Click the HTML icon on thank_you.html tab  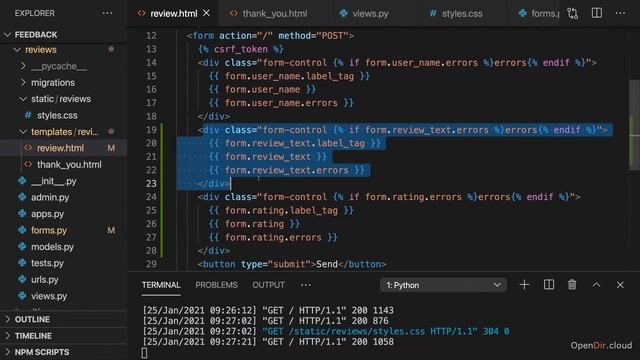pos(233,13)
